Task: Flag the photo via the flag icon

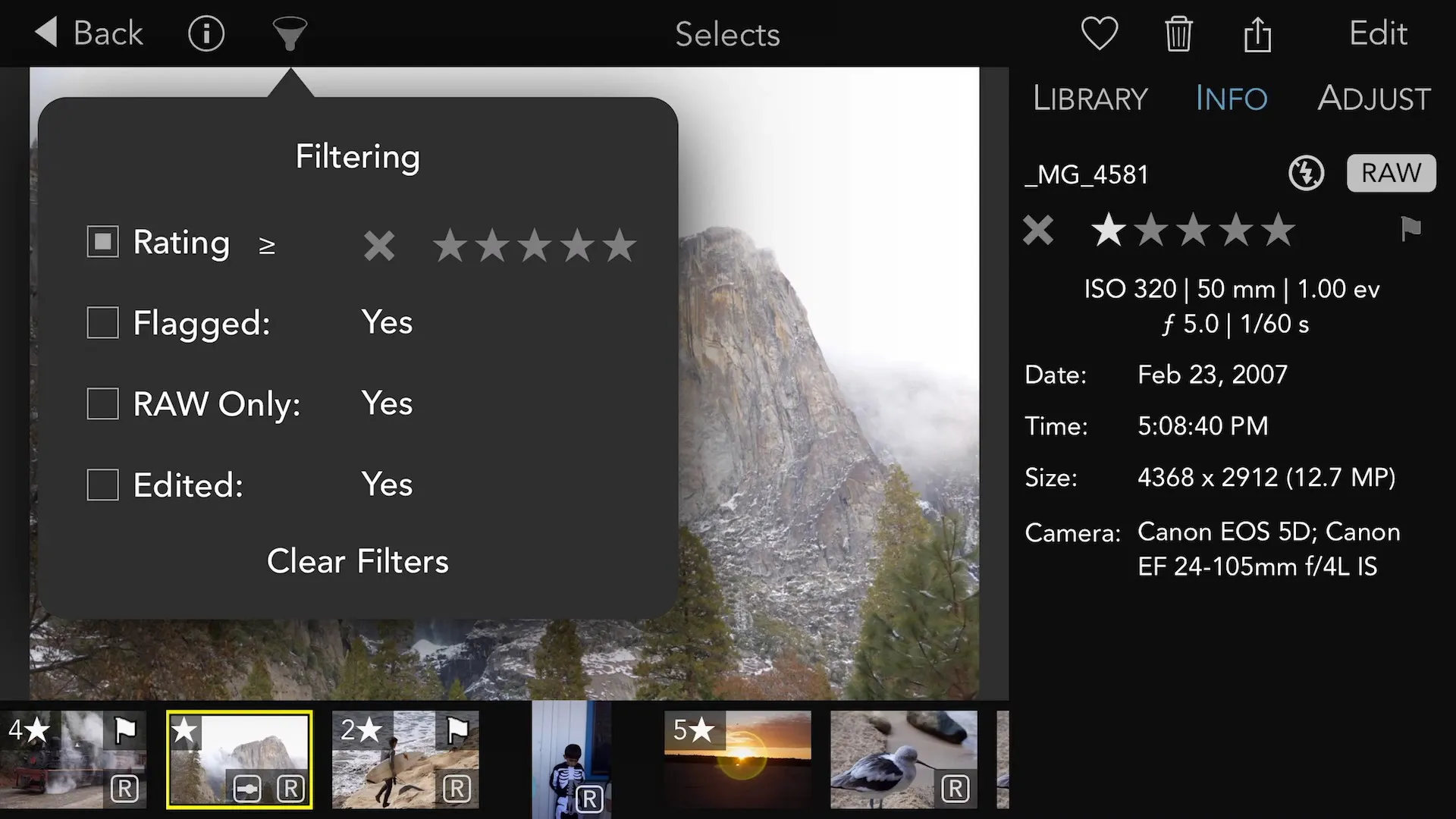Action: (1411, 230)
